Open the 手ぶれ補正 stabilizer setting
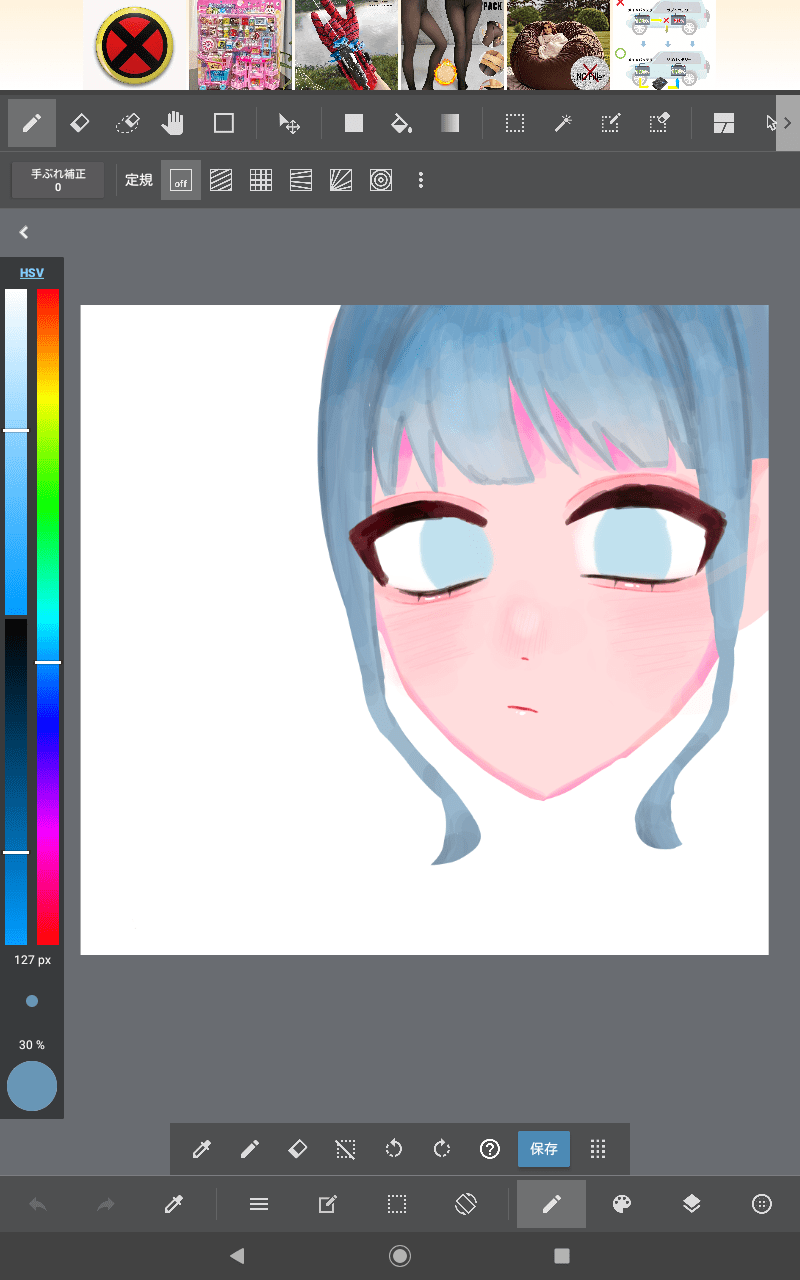The image size is (800, 1280). pos(58,180)
